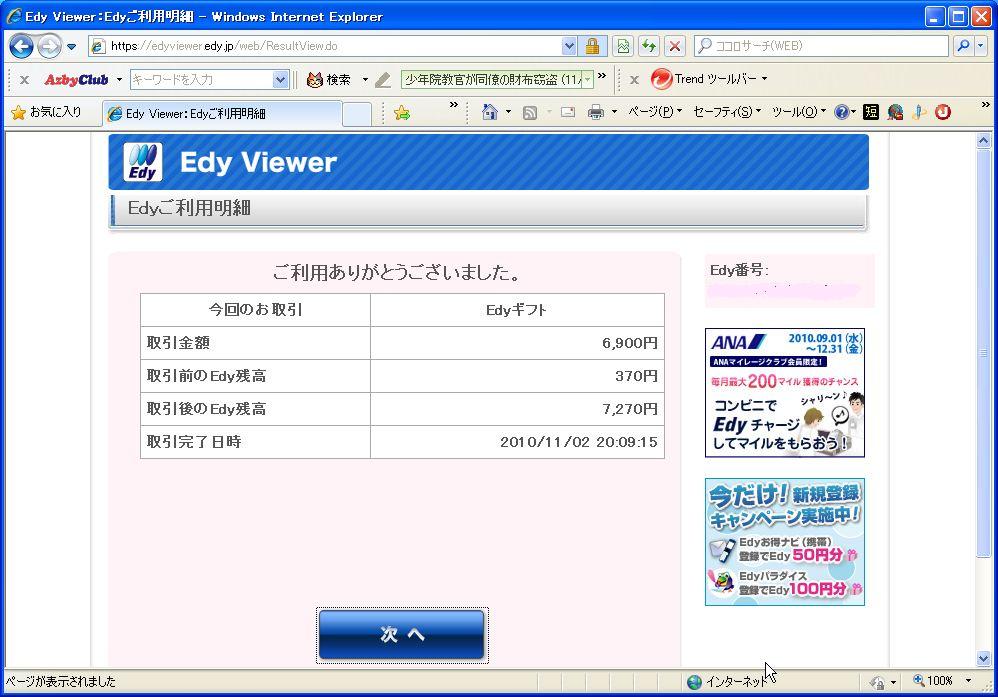The width and height of the screenshot is (998, 697).
Task: Open the 100% zoom level control
Action: coord(943,681)
